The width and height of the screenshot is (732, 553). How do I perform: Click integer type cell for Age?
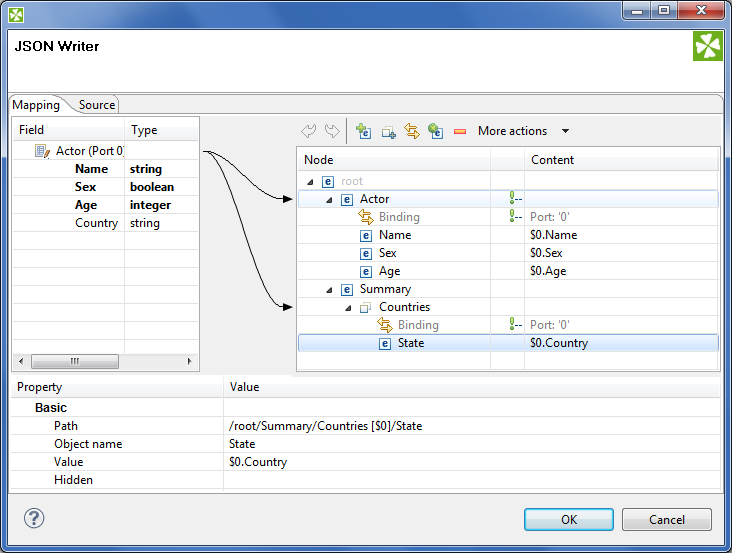[150, 205]
